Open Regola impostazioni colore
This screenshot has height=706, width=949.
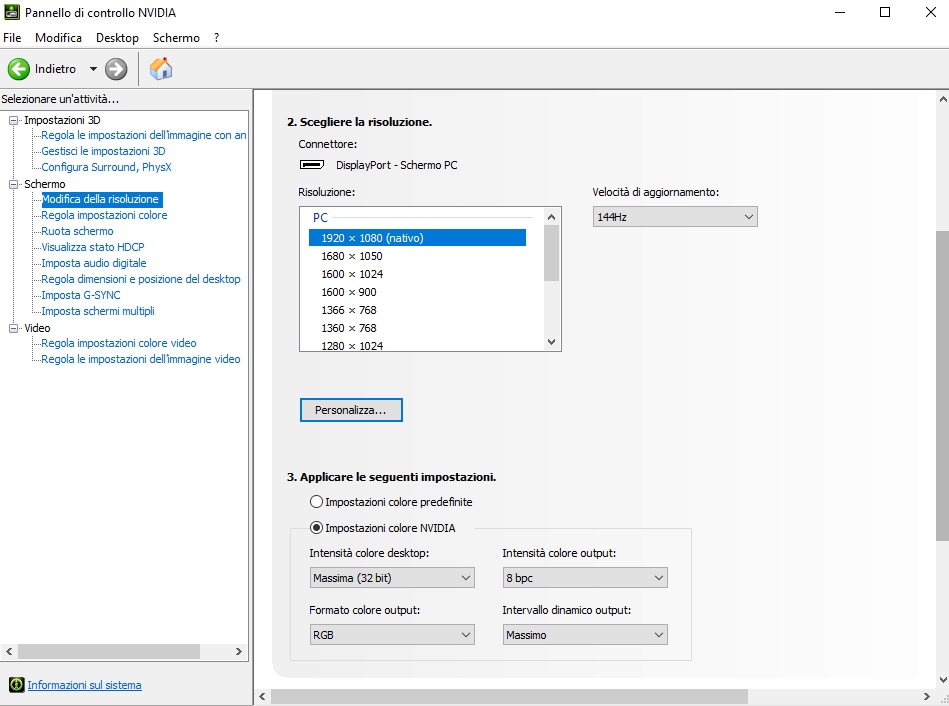click(104, 215)
